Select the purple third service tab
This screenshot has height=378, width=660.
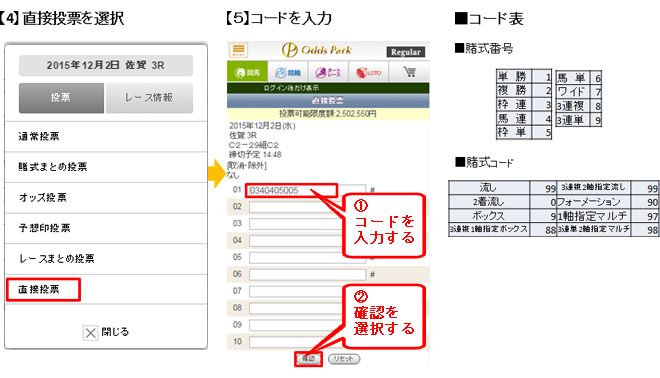pyautogui.click(x=328, y=72)
